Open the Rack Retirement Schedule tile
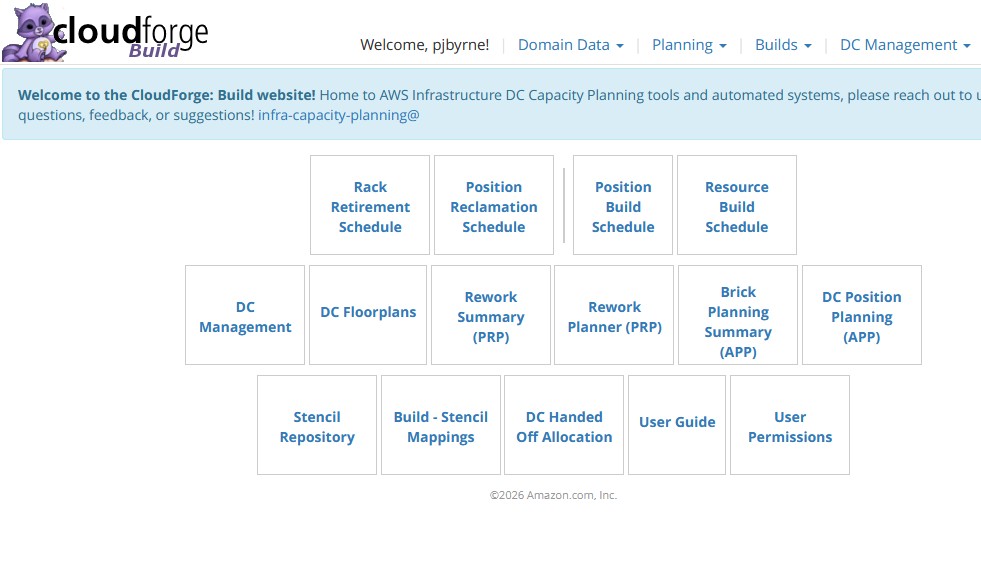981x569 pixels. [370, 206]
